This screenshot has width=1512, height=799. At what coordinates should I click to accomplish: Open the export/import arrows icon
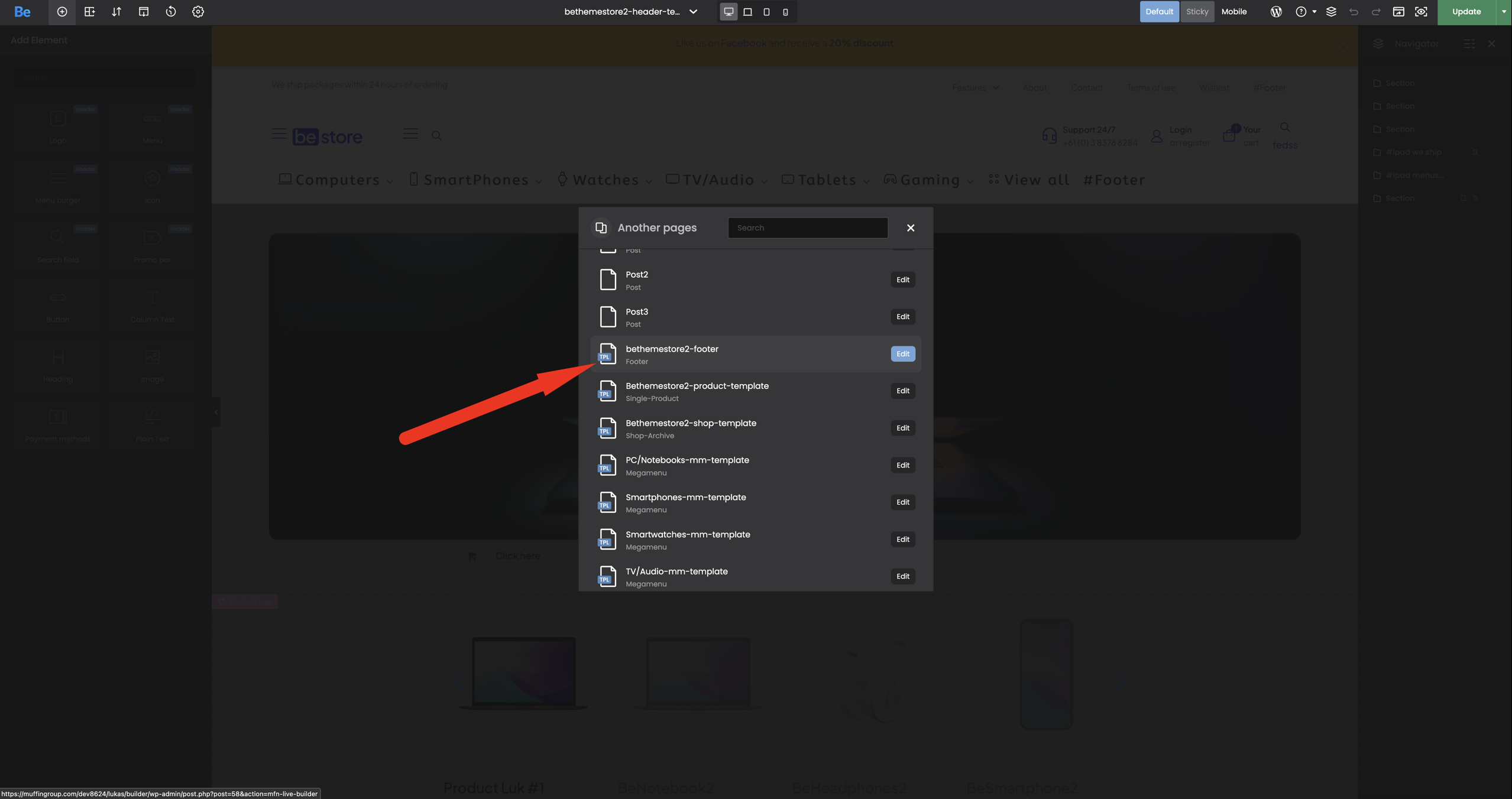116,12
